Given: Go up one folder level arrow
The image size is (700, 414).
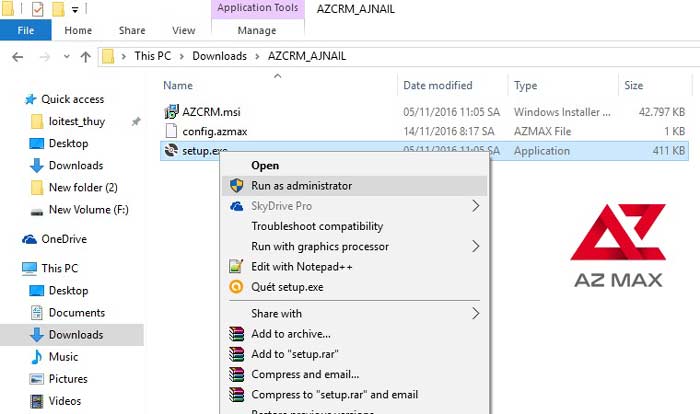Looking at the screenshot, I should pyautogui.click(x=85, y=57).
